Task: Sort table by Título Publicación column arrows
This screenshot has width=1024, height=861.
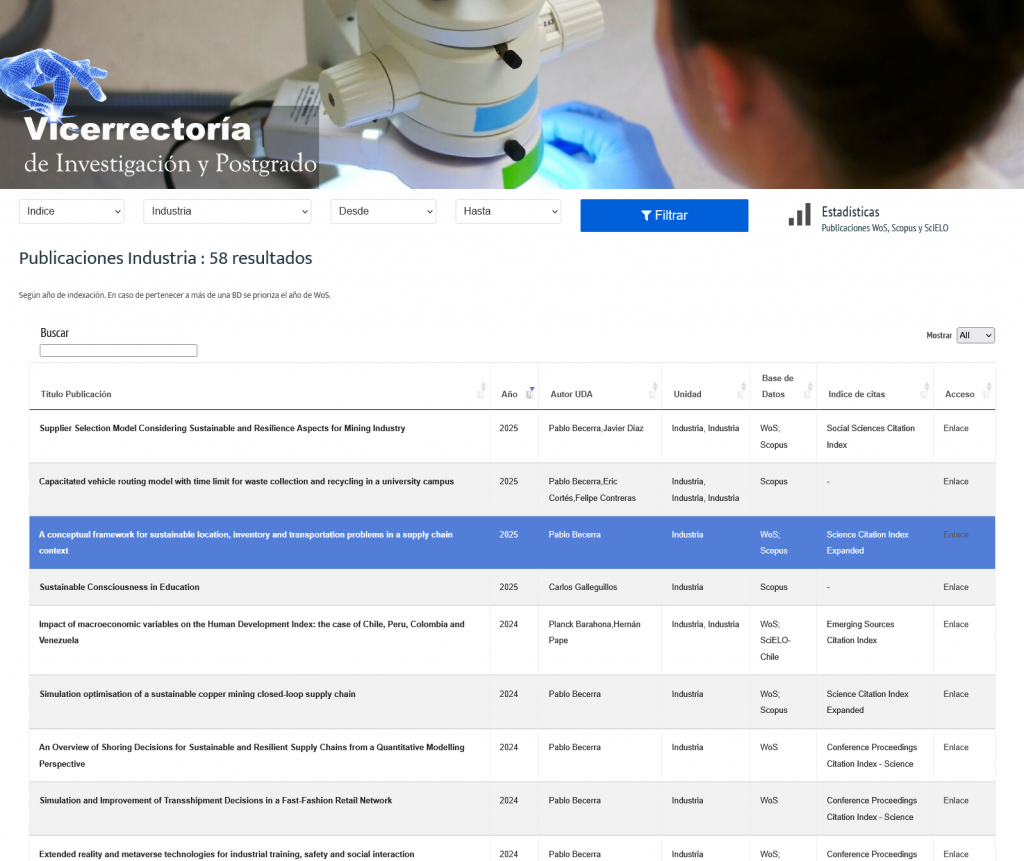Action: point(482,392)
